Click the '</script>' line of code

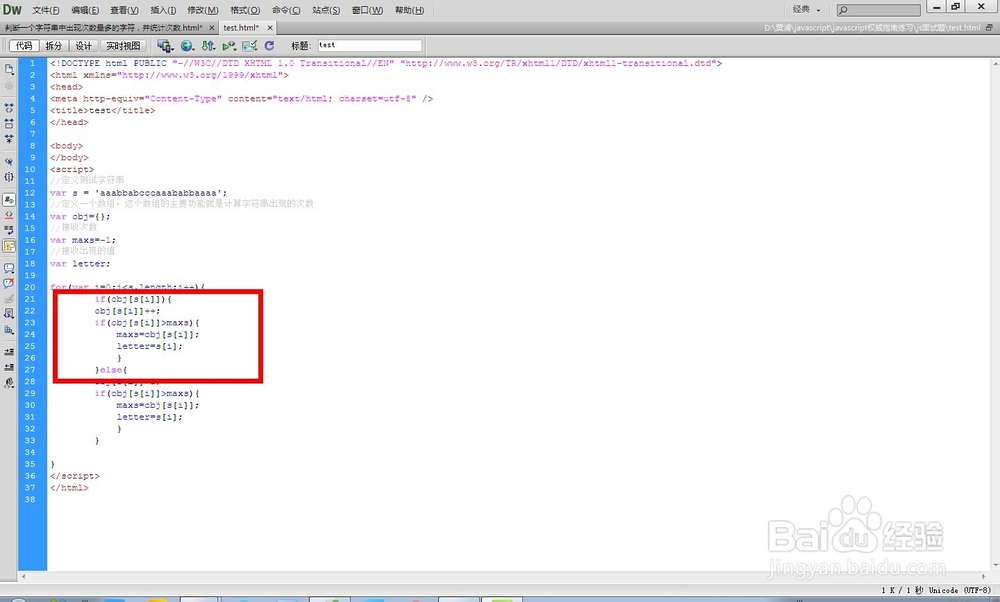click(75, 476)
